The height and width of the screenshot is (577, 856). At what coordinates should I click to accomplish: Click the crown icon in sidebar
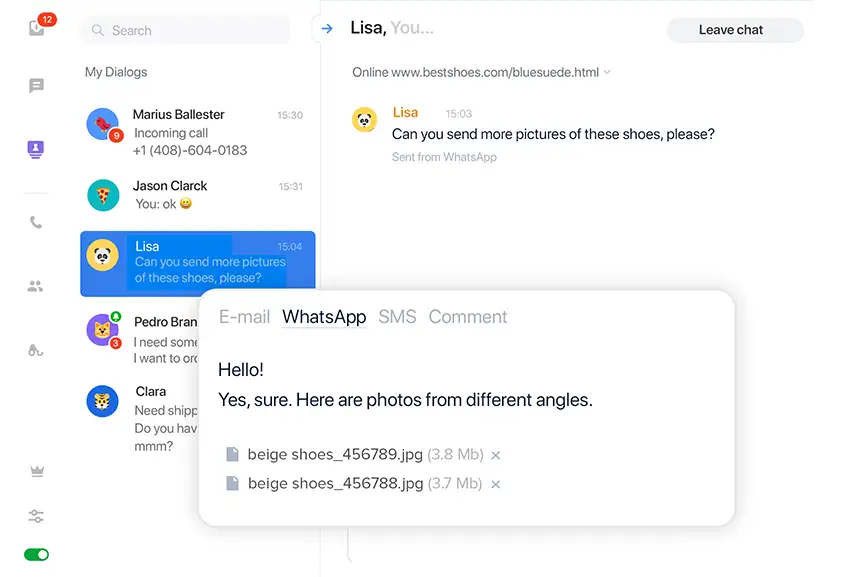(x=37, y=471)
